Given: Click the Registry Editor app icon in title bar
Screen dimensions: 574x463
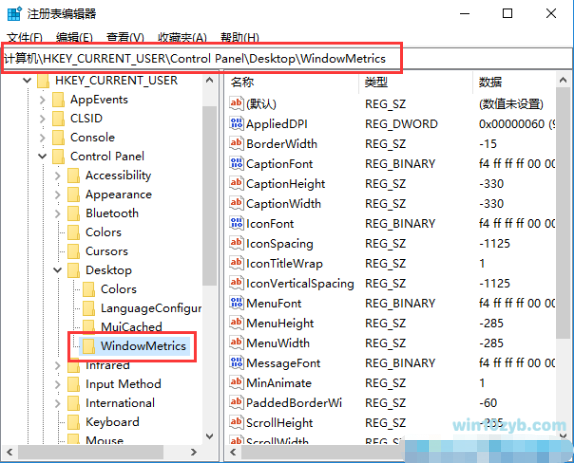Looking at the screenshot, I should pos(14,14).
